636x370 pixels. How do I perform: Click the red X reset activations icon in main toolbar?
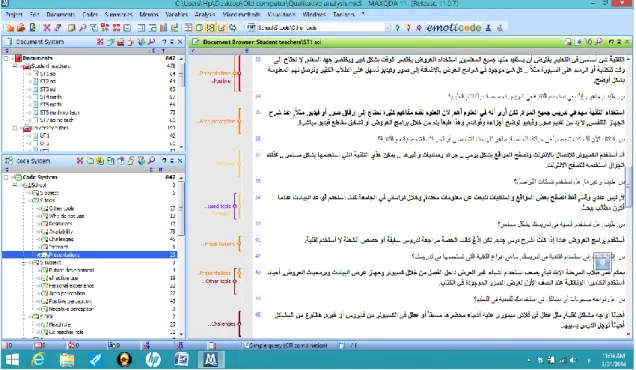47,28
